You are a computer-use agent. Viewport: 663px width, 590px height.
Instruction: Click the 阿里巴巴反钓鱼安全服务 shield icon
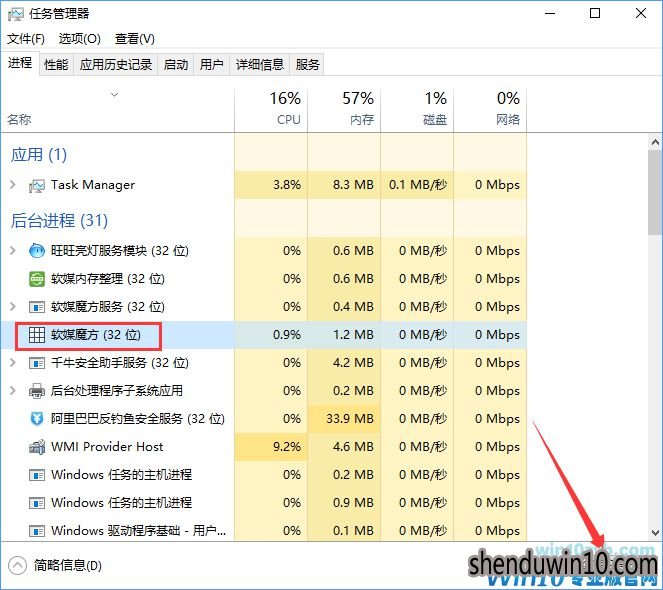(x=37, y=419)
